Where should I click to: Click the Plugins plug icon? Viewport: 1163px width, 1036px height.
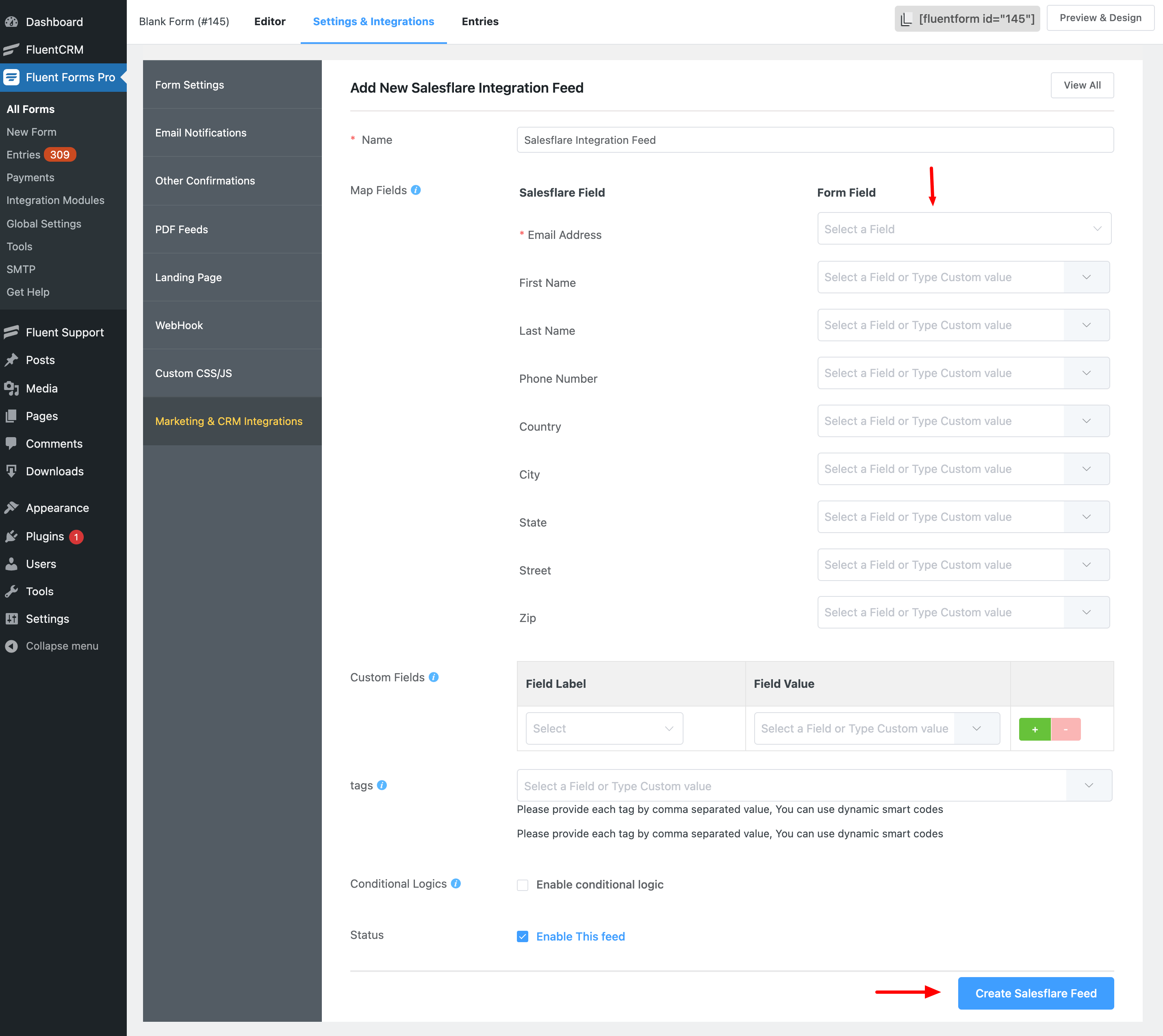tap(11, 536)
